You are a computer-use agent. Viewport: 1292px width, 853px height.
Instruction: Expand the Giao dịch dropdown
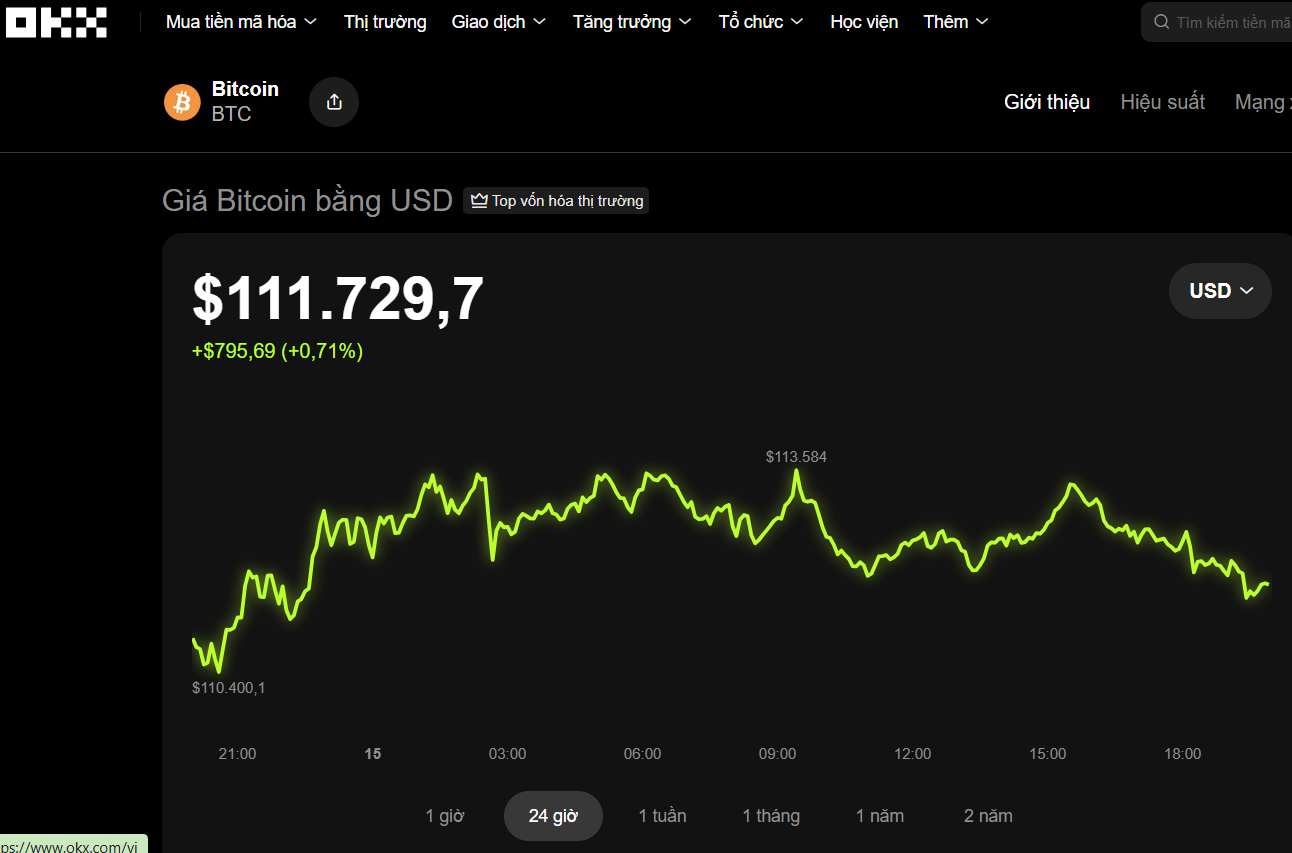coord(499,22)
